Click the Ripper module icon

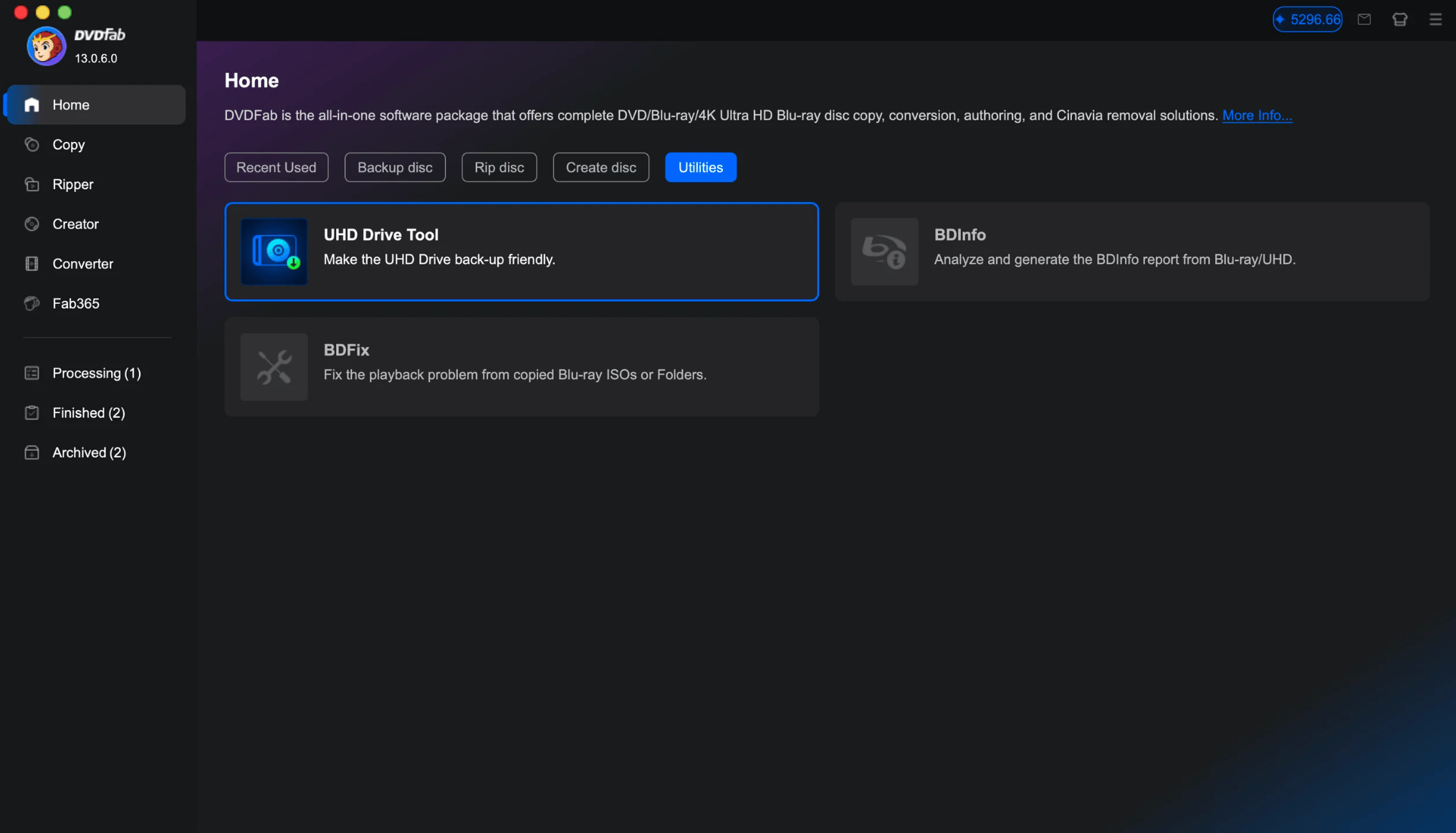point(32,184)
